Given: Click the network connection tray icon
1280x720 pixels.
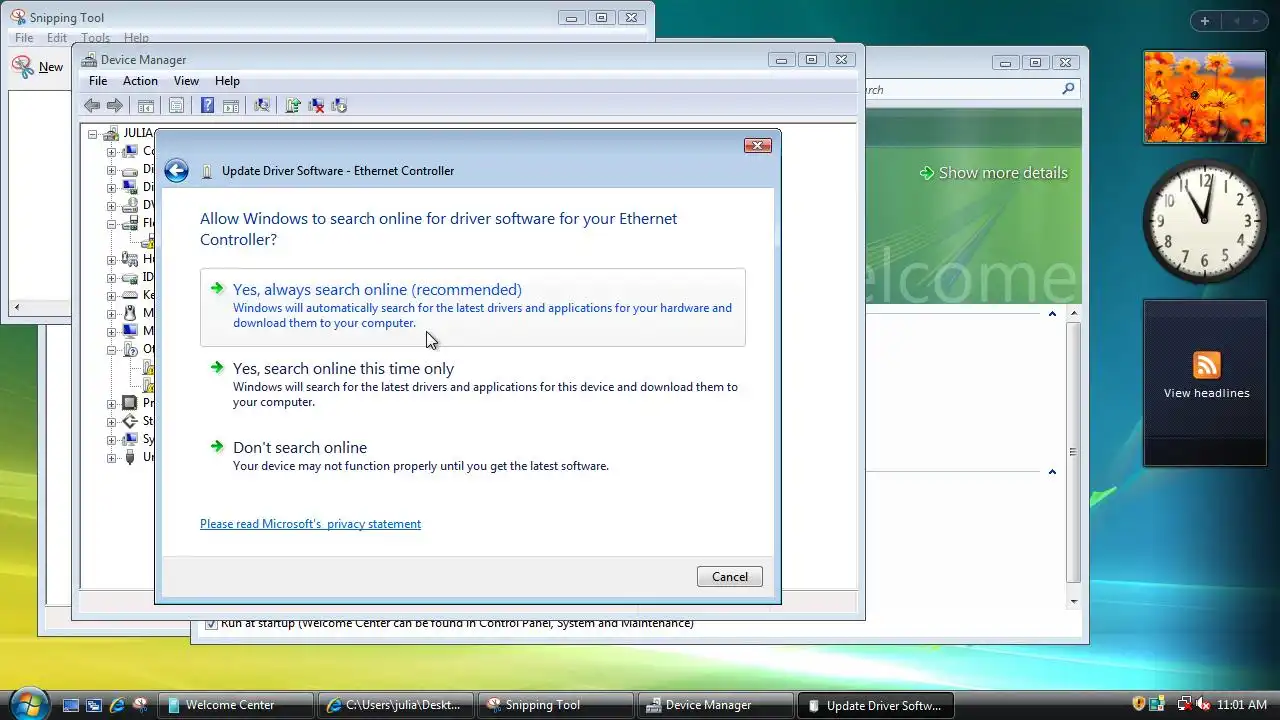Looking at the screenshot, I should 1184,704.
